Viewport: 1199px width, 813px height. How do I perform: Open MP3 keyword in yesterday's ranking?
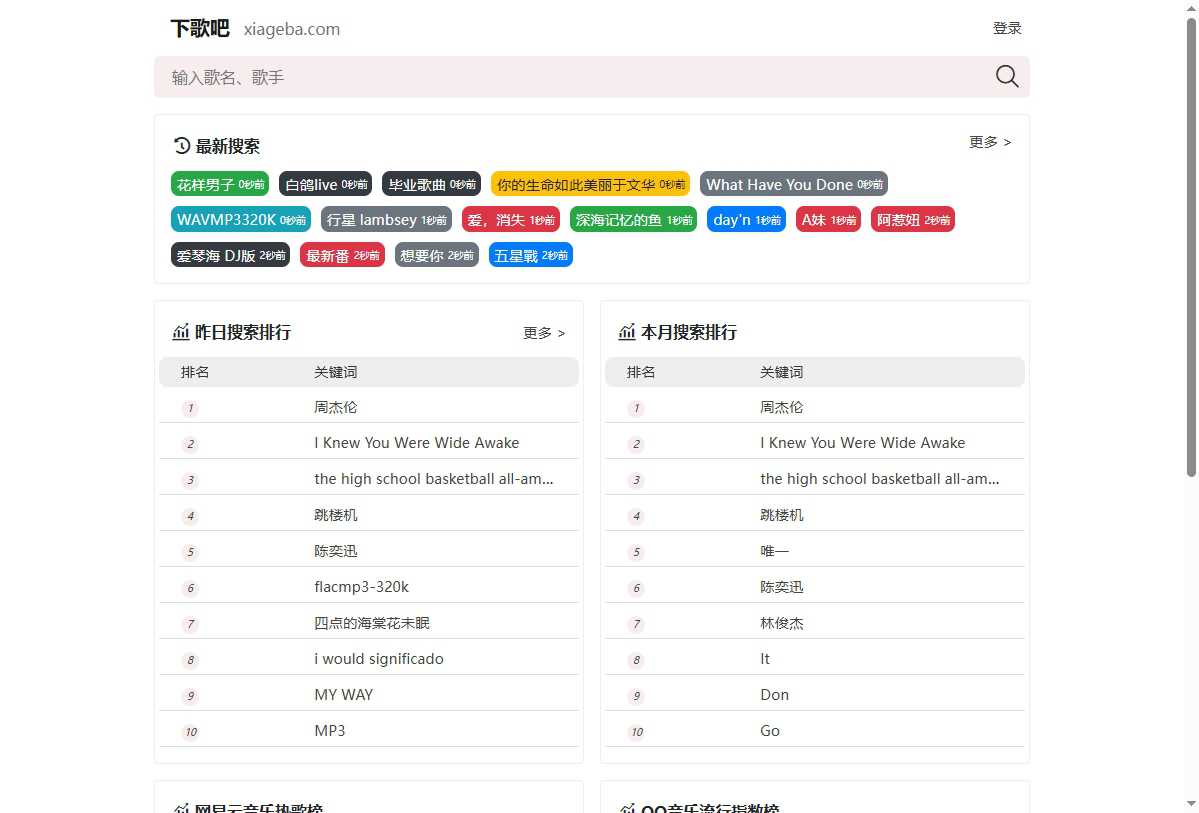330,730
